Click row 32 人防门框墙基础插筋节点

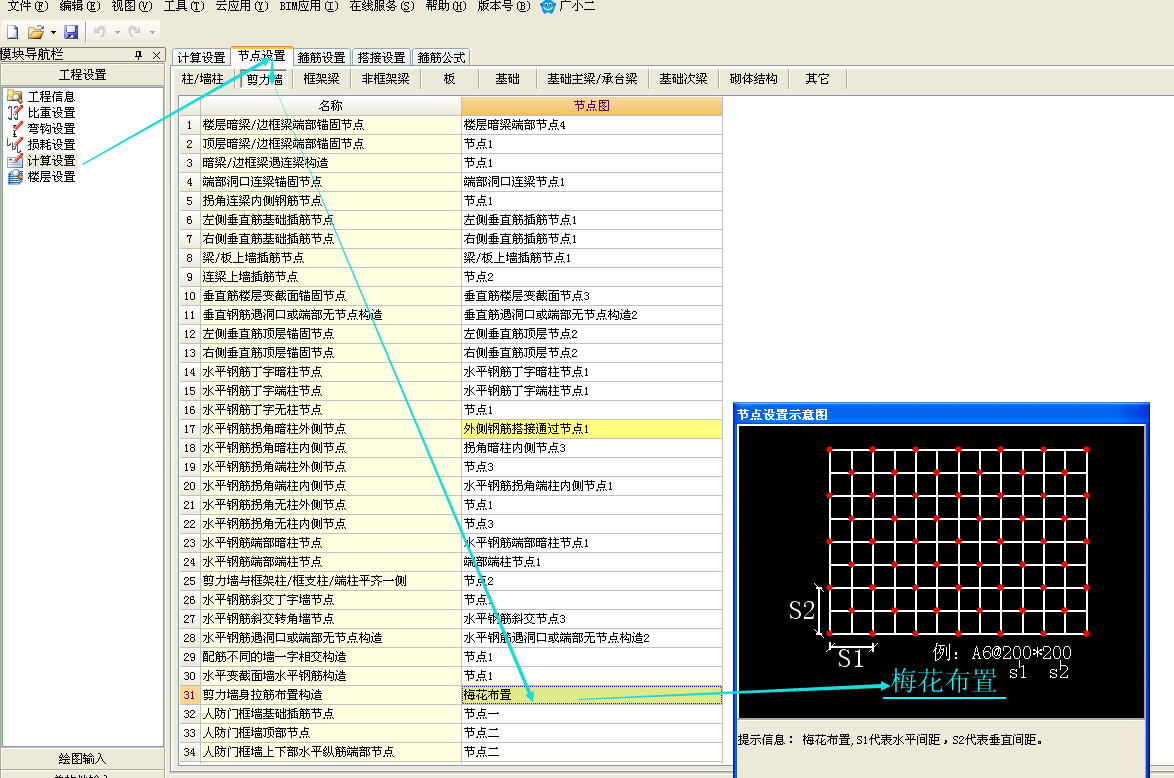(x=330, y=714)
